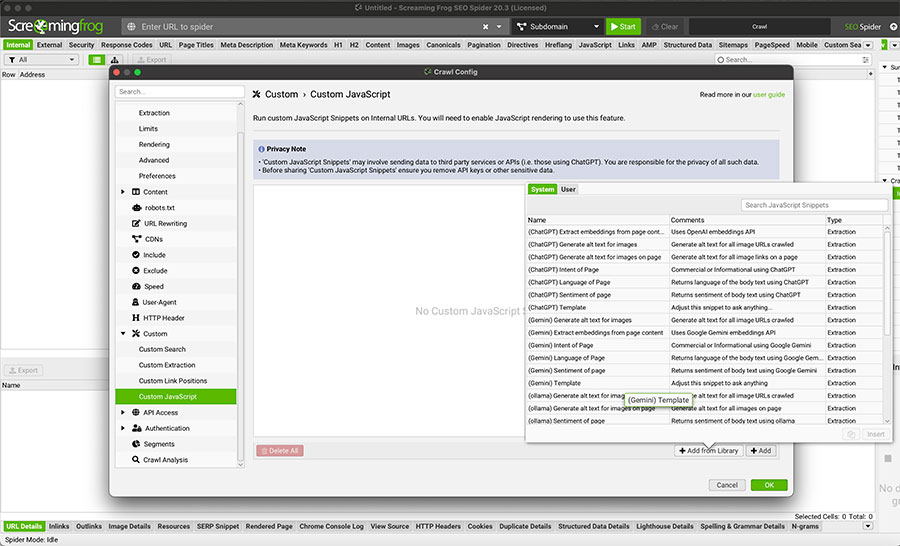Click the API Access globe icon
The width and height of the screenshot is (900, 546).
pos(136,412)
